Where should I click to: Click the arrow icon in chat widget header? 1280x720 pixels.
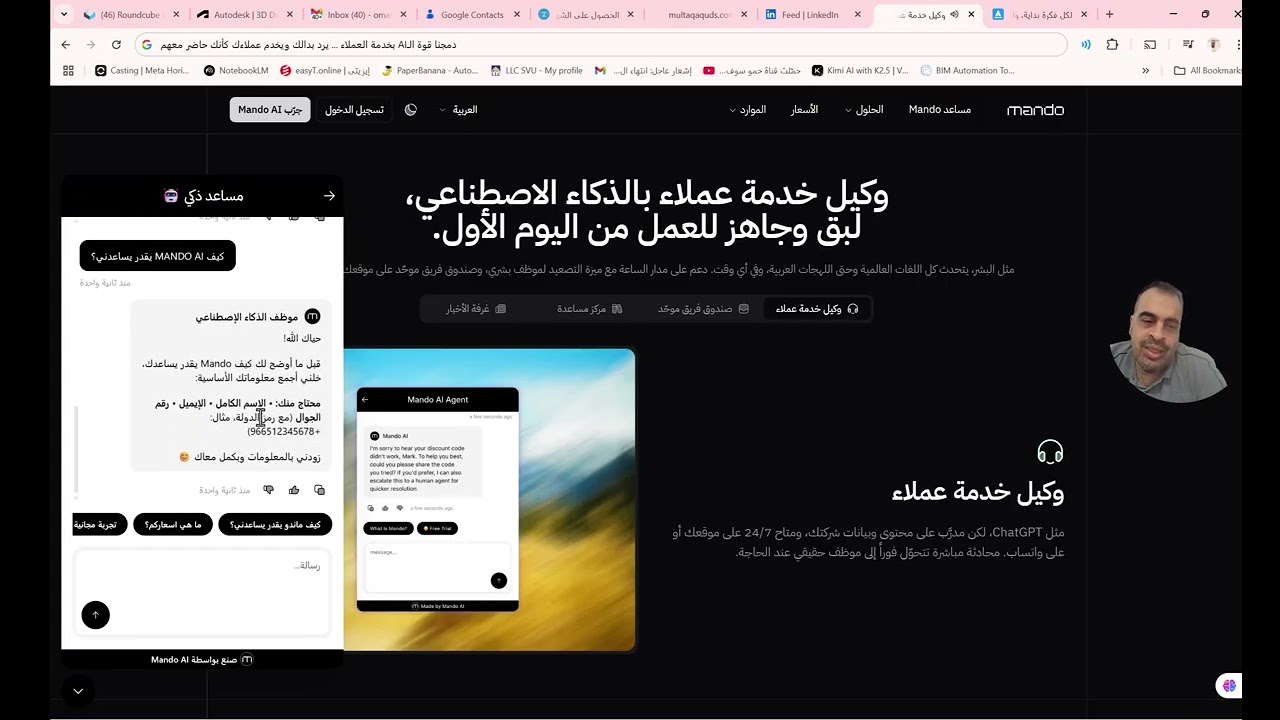tap(329, 196)
